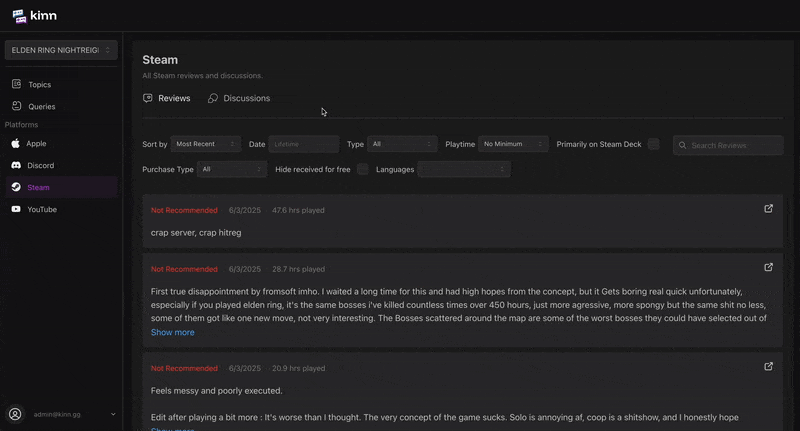This screenshot has height=431, width=800.
Task: Select the Discord platform icon
Action: click(x=16, y=165)
